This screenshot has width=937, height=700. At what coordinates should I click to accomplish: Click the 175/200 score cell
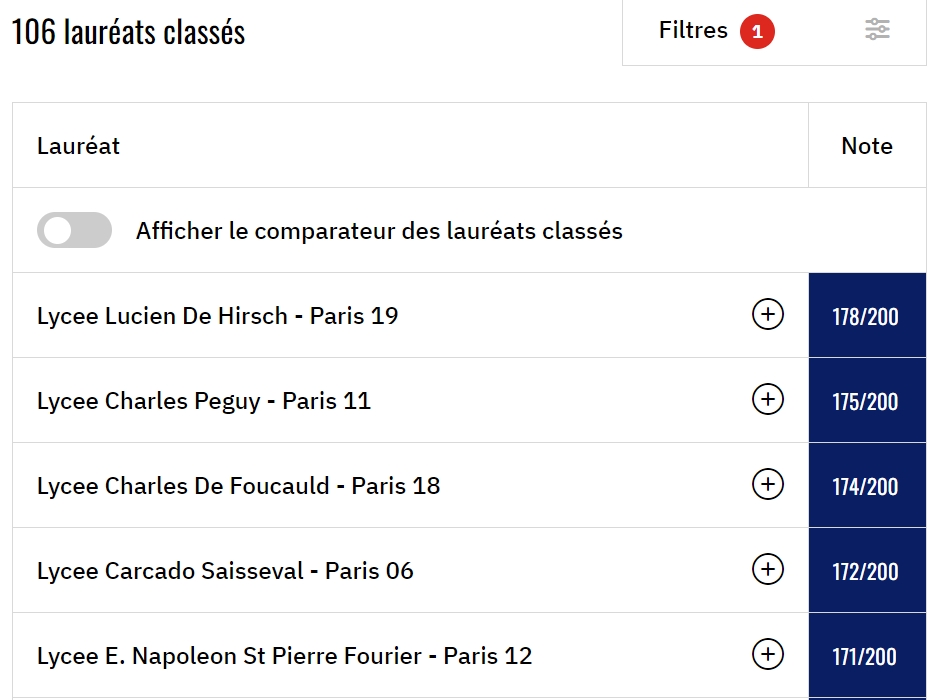tap(866, 401)
